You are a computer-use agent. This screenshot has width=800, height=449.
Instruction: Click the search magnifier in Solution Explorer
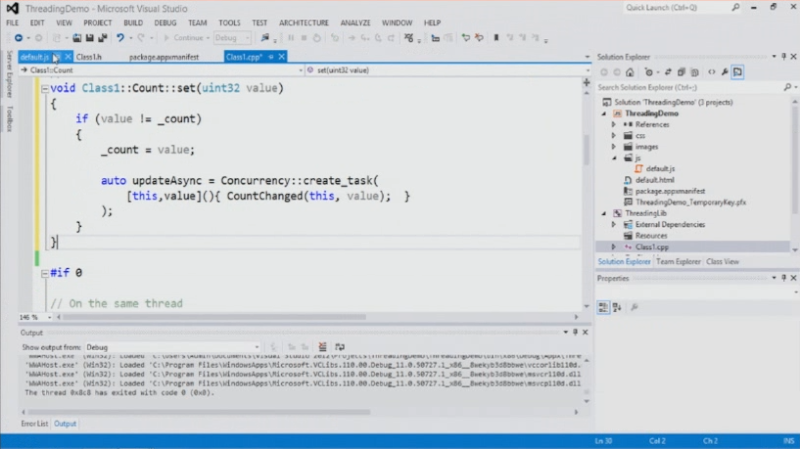tap(787, 87)
